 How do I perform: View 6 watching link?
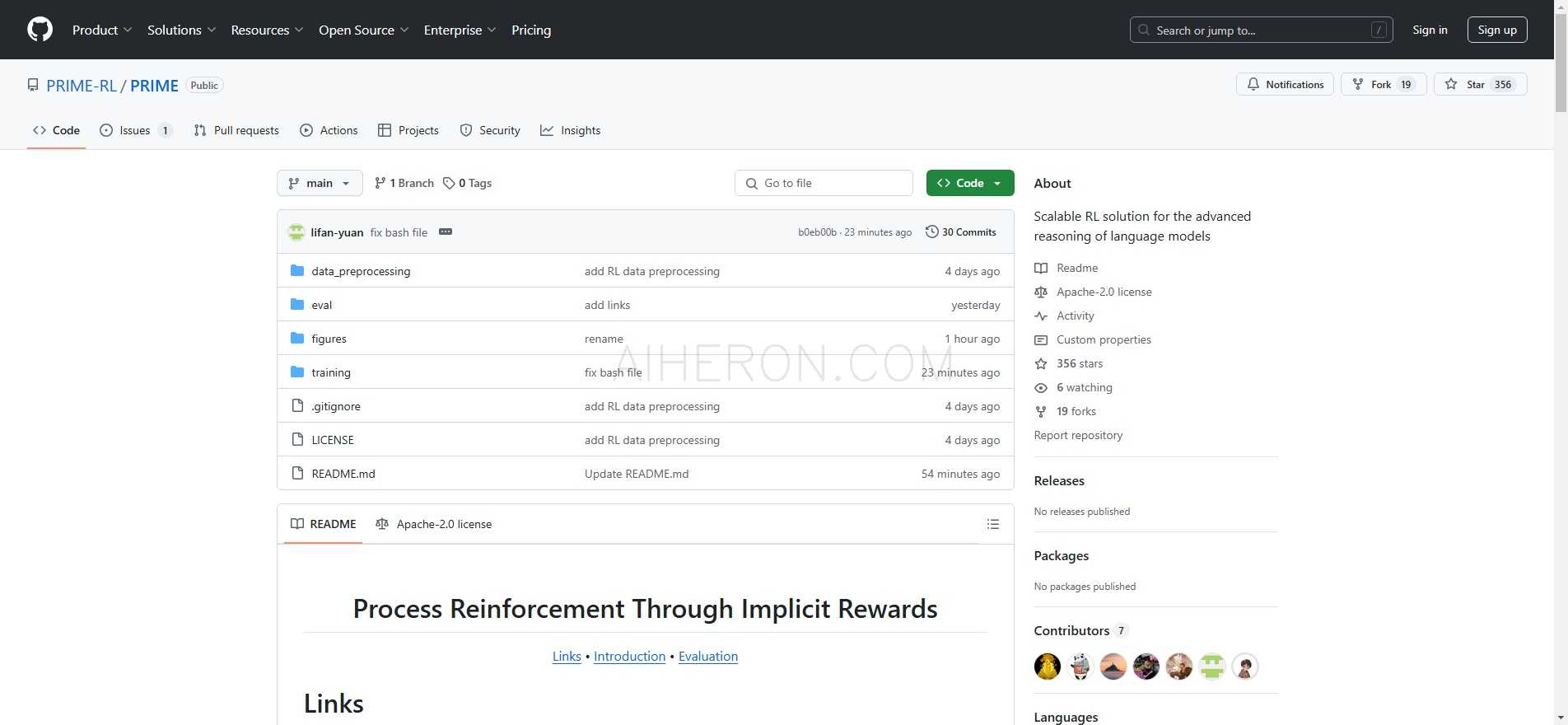click(1074, 387)
